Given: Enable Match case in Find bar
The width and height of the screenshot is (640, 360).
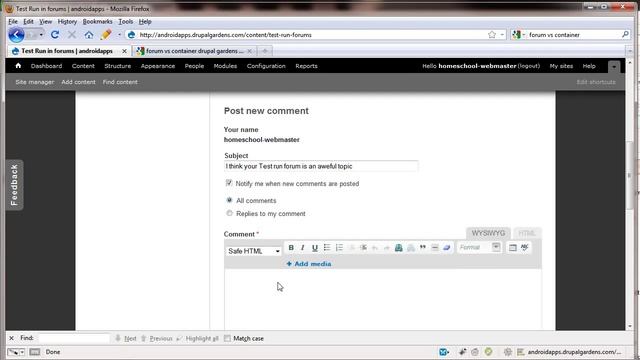Looking at the screenshot, I should pyautogui.click(x=227, y=338).
